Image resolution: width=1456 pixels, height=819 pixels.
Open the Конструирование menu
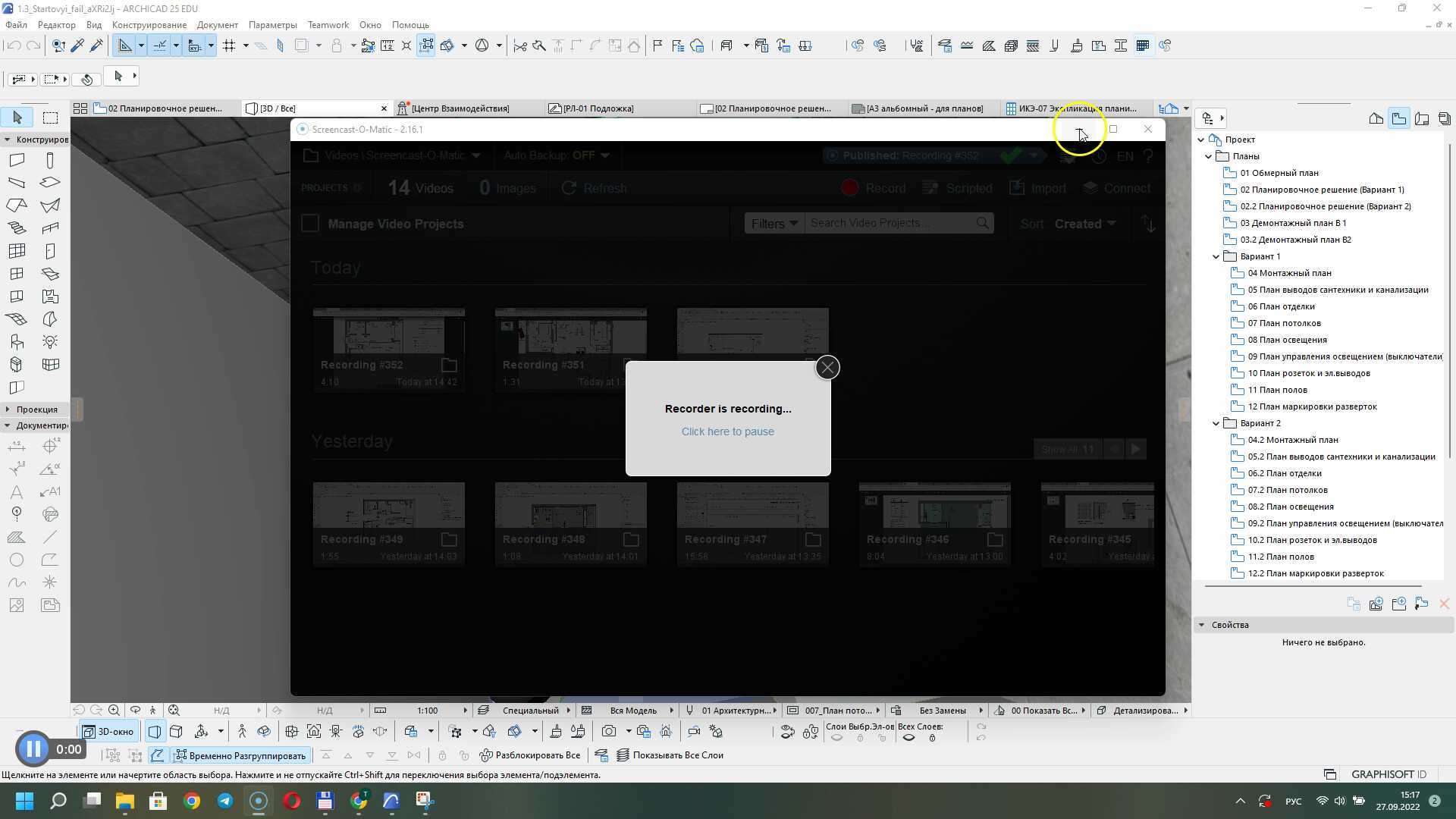pyautogui.click(x=149, y=25)
